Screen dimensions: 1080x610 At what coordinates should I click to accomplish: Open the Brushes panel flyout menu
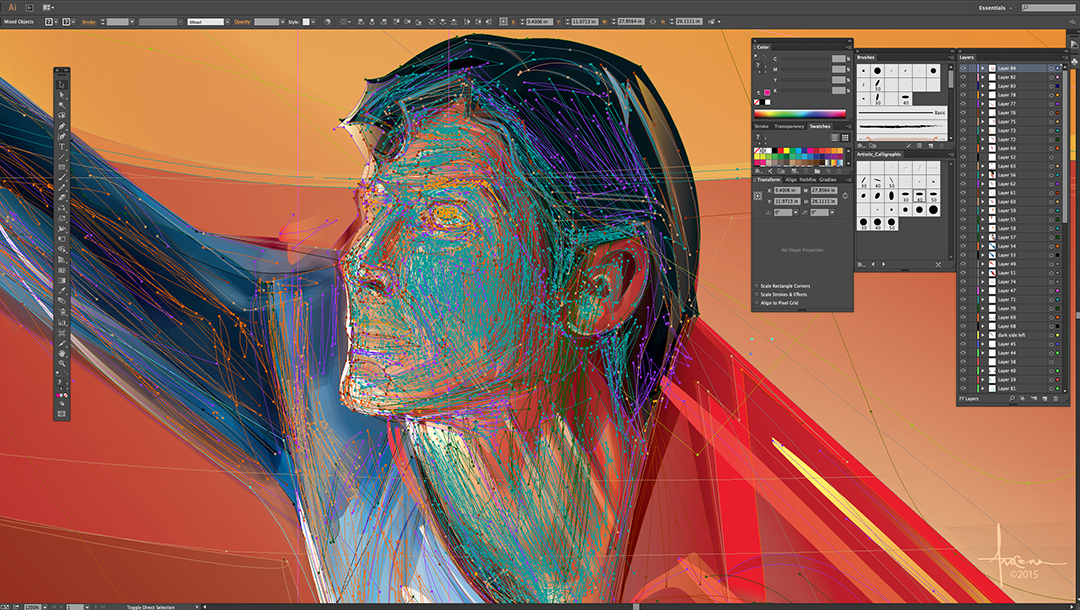coord(951,57)
